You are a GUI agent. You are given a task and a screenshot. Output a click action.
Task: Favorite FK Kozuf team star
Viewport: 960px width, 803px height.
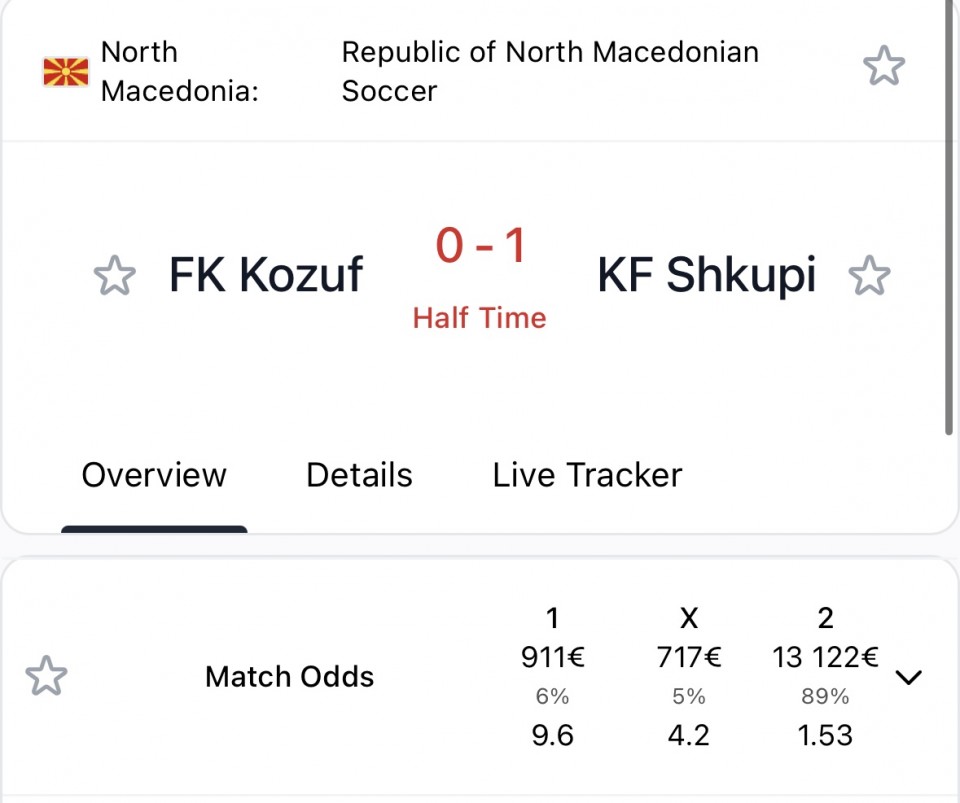coord(114,275)
